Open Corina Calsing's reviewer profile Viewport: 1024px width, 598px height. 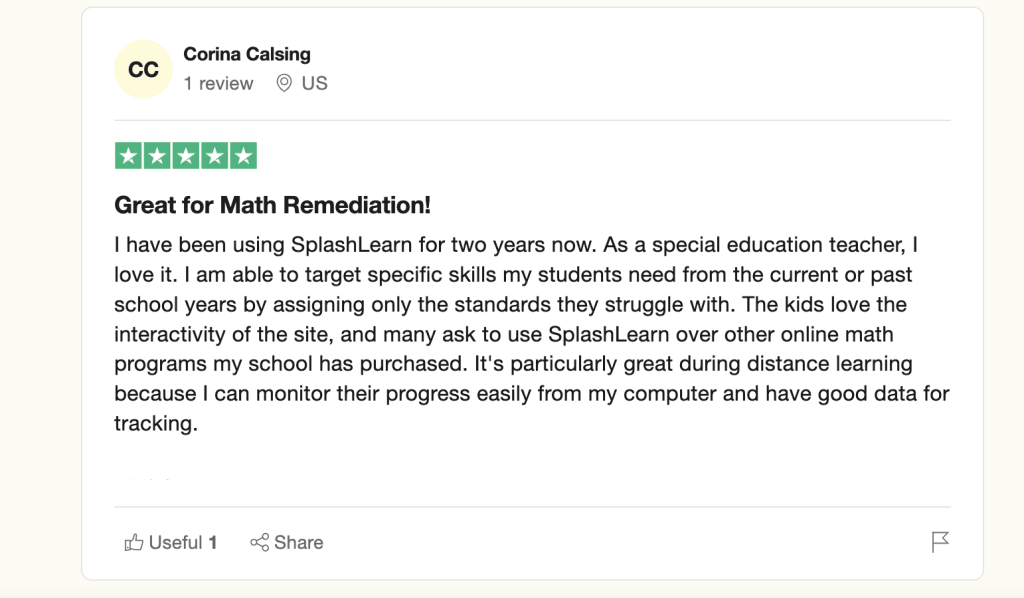click(x=247, y=55)
